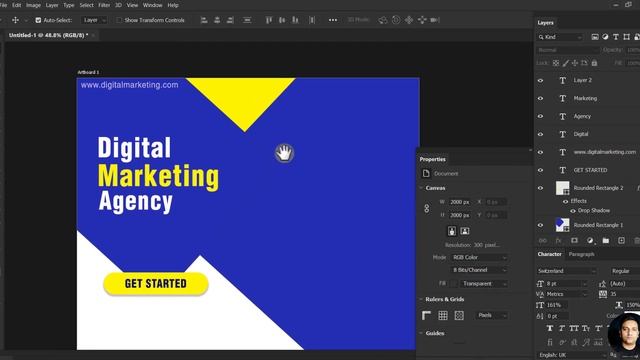The width and height of the screenshot is (640, 360).
Task: Create new adjustment layer icon
Action: pos(590,240)
